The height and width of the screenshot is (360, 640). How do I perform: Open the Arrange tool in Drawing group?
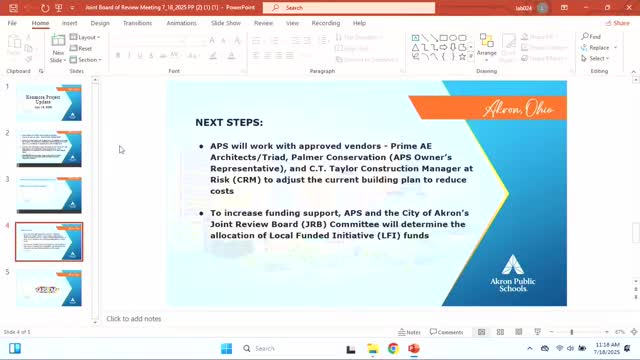click(x=487, y=47)
